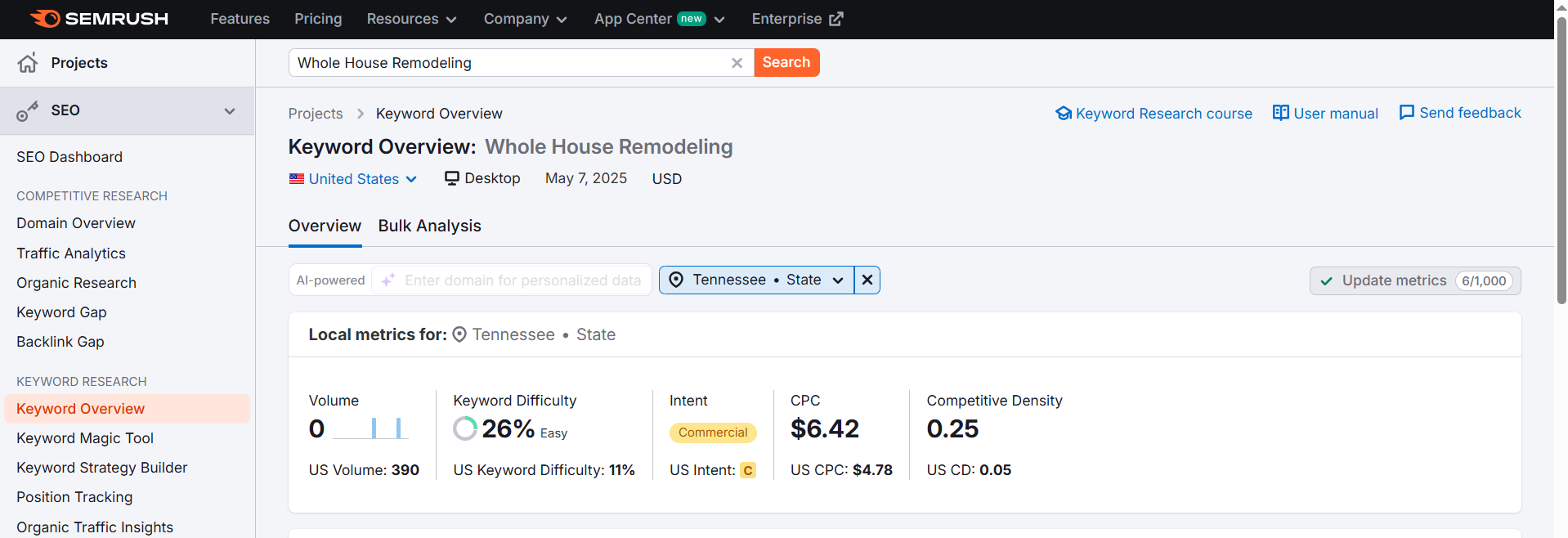Click the Send feedback chat icon

1406,113
